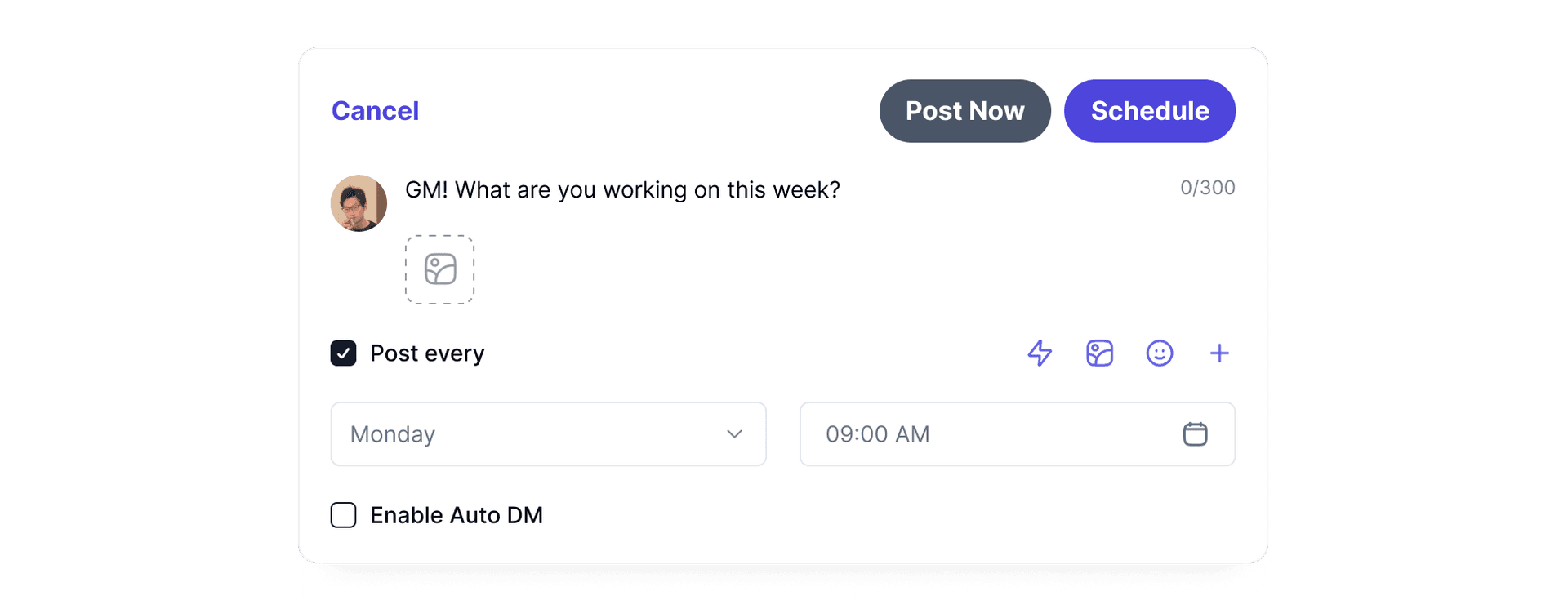Upload an image via the dashed placeholder
This screenshot has height=609, width=1568.
coord(439,269)
